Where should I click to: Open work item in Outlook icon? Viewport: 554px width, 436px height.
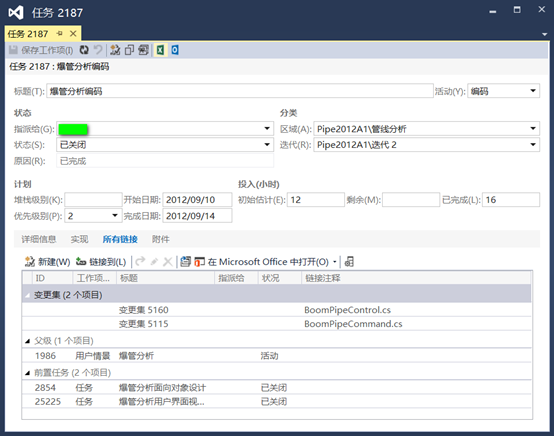(x=175, y=50)
